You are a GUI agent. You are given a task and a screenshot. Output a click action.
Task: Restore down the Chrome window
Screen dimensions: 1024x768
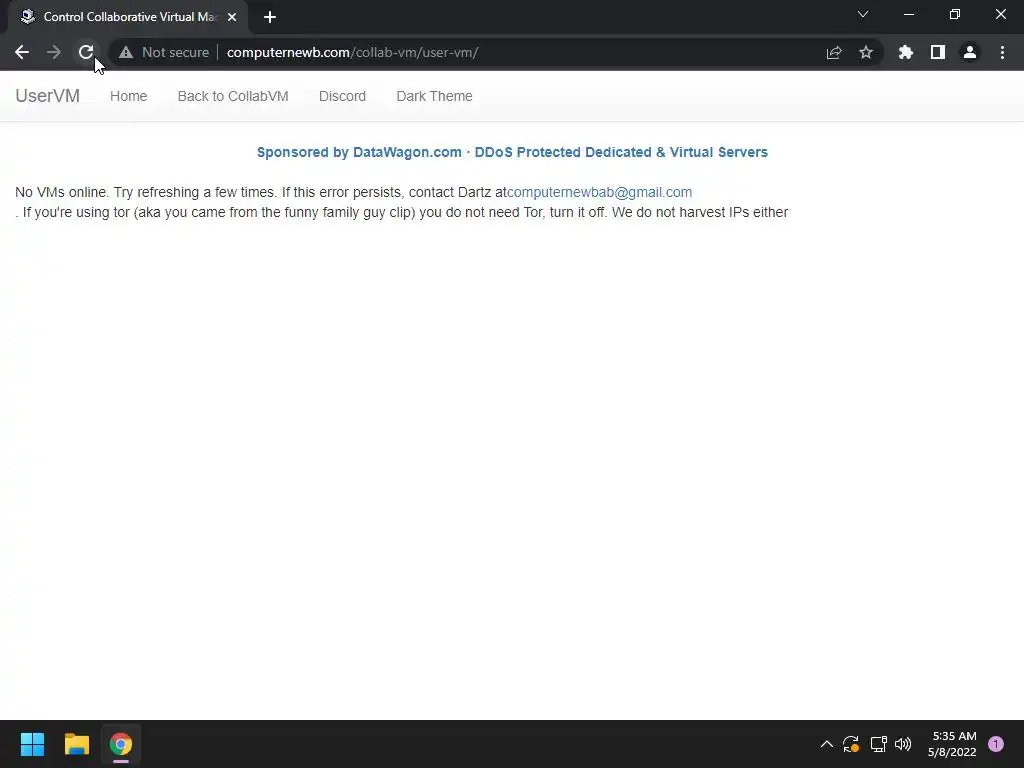[x=955, y=14]
